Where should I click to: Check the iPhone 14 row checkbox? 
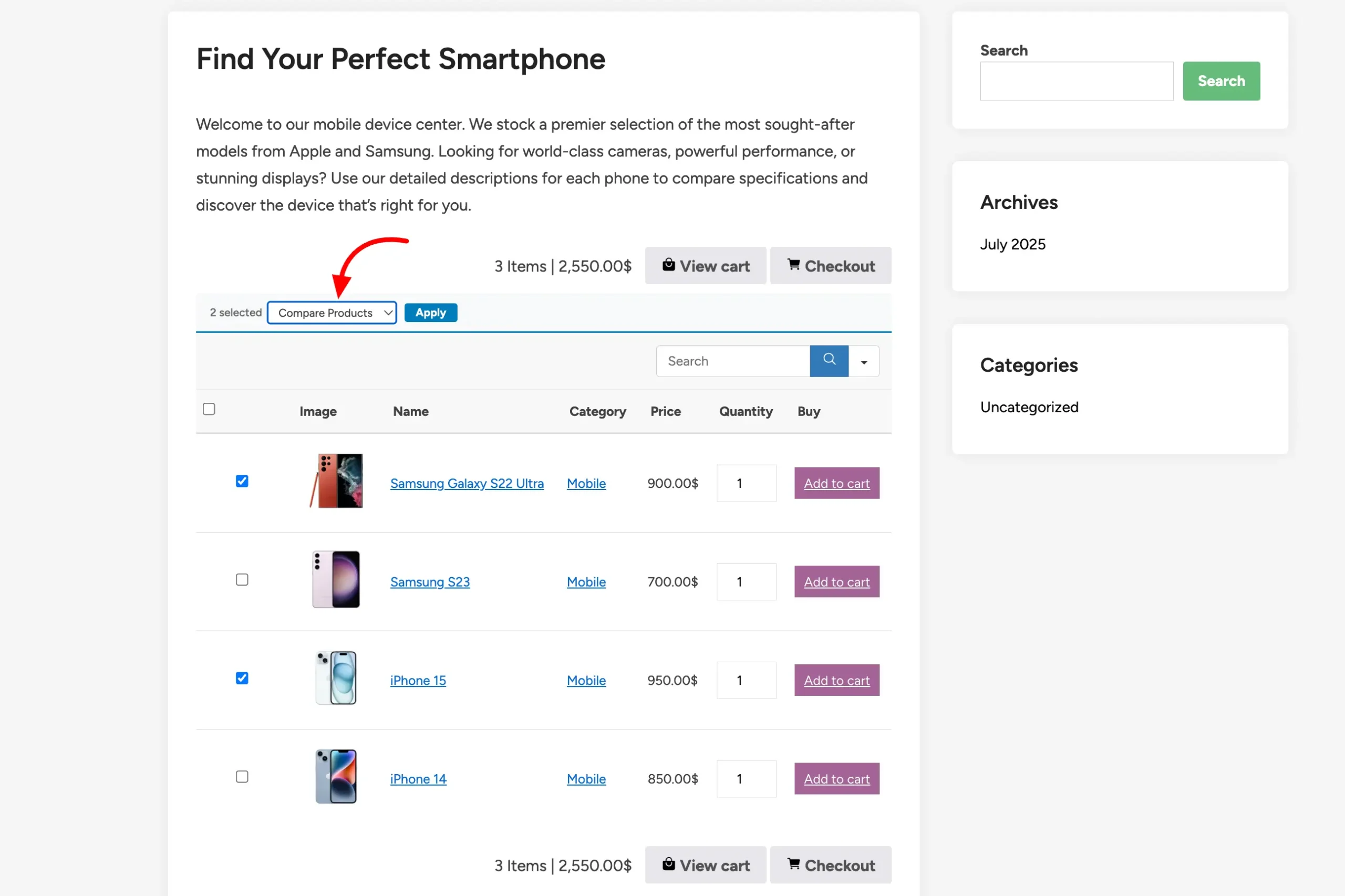(x=242, y=777)
